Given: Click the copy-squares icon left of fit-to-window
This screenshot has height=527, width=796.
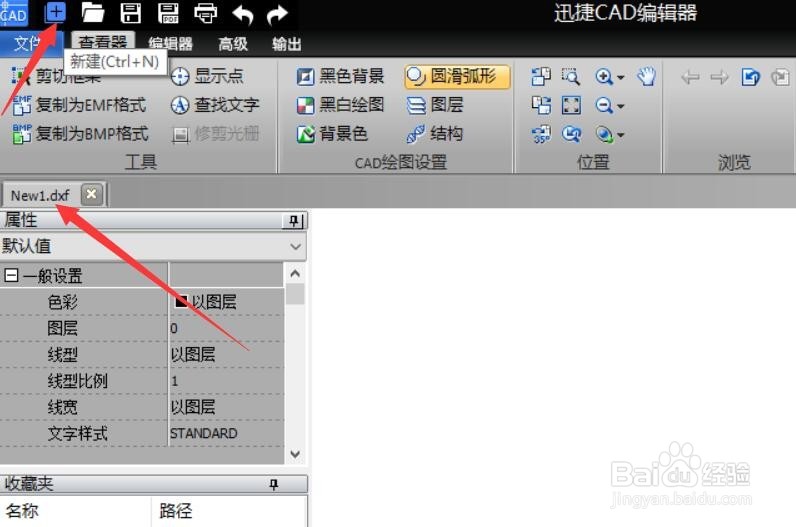Looking at the screenshot, I should [x=541, y=106].
